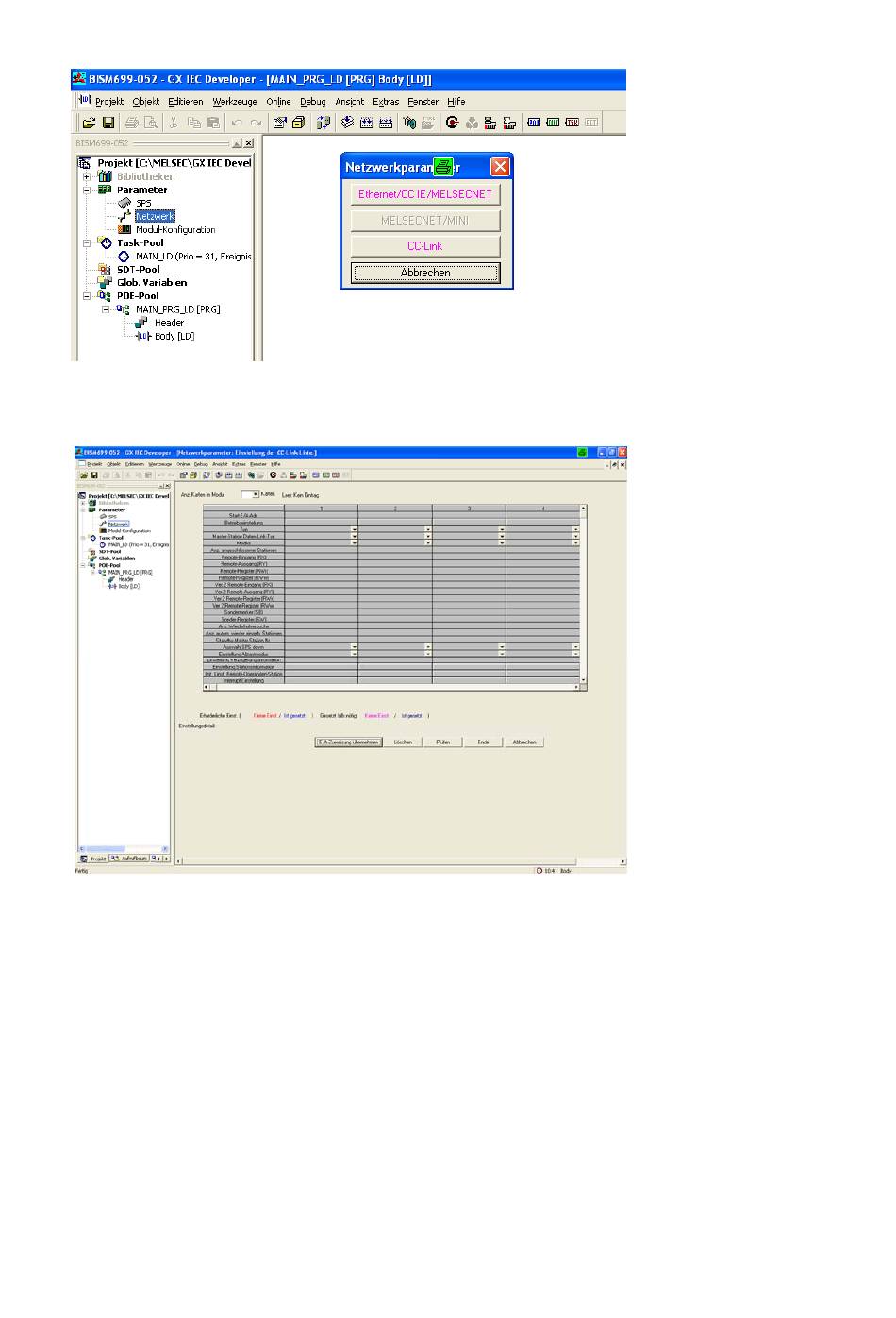
Task: Click the Ende button in CC-Link settings
Action: tap(484, 742)
